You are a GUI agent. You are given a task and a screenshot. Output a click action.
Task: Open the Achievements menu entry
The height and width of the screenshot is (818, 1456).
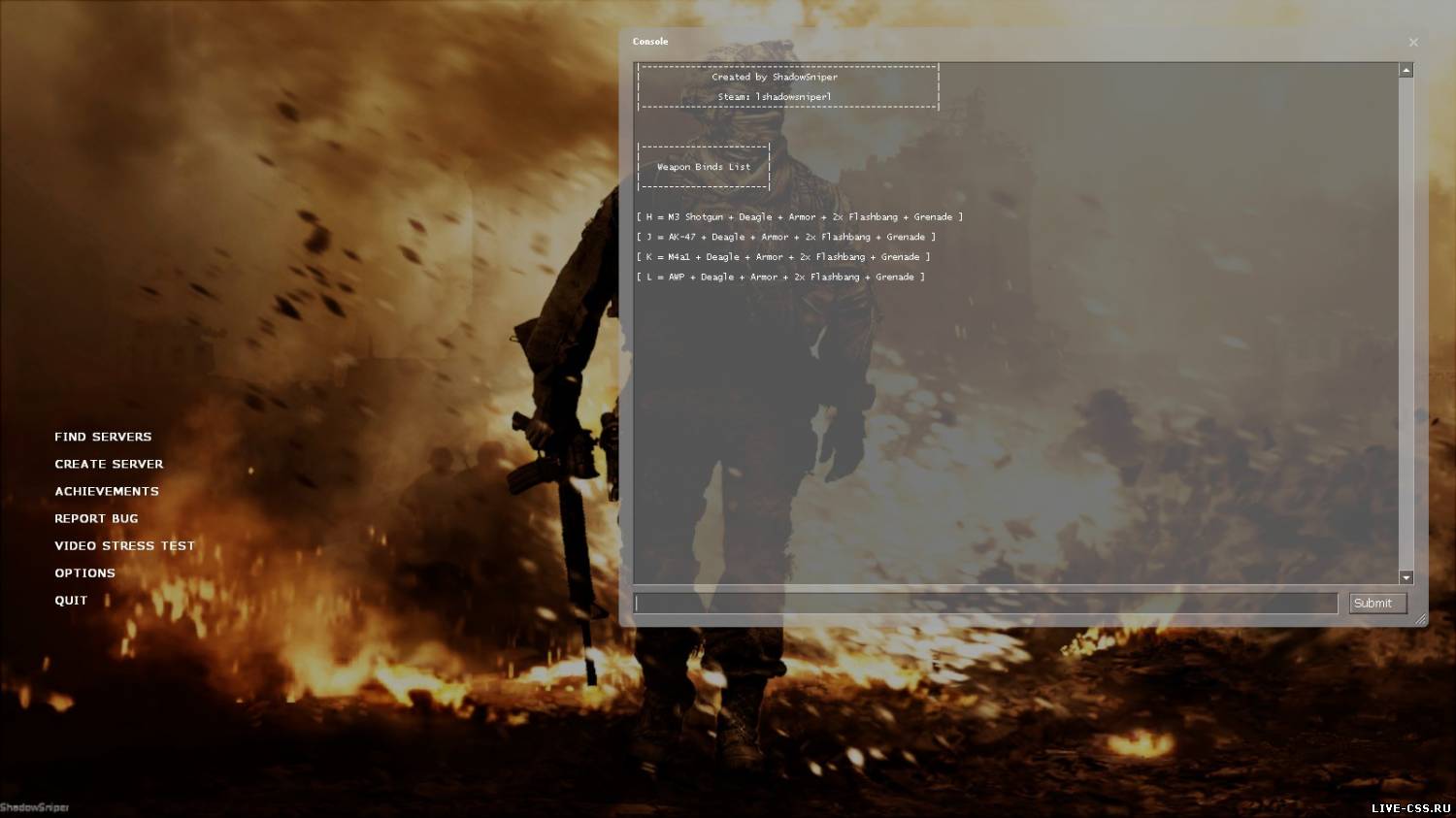107,491
